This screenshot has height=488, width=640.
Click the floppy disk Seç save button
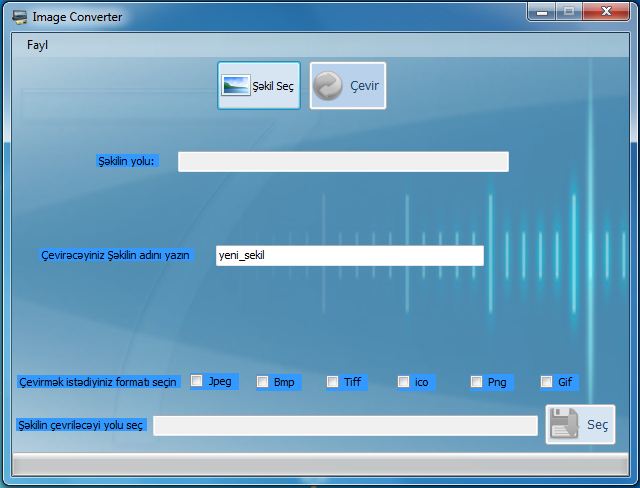pos(580,424)
